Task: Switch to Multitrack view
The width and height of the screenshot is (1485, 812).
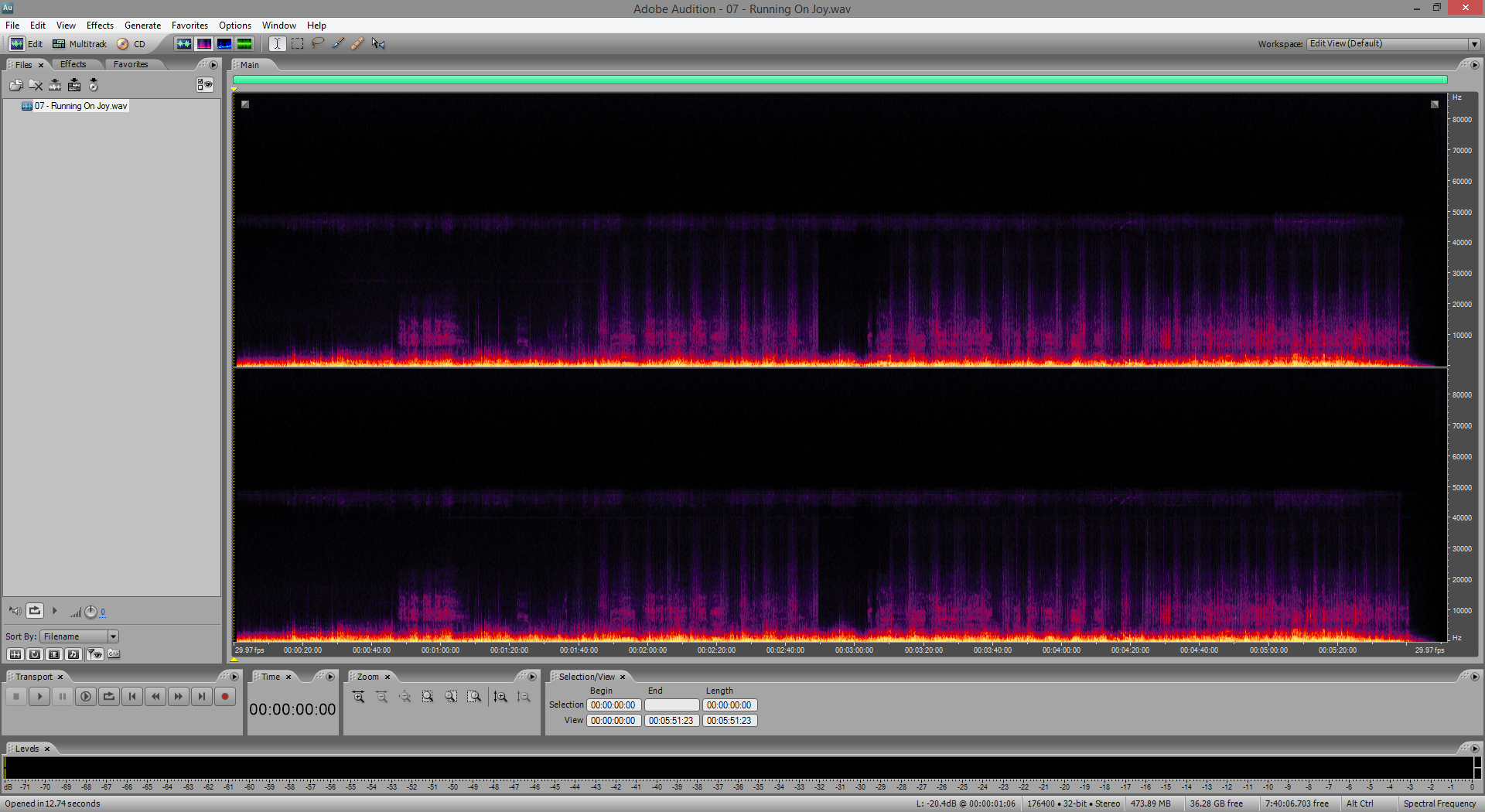Action: (x=80, y=44)
